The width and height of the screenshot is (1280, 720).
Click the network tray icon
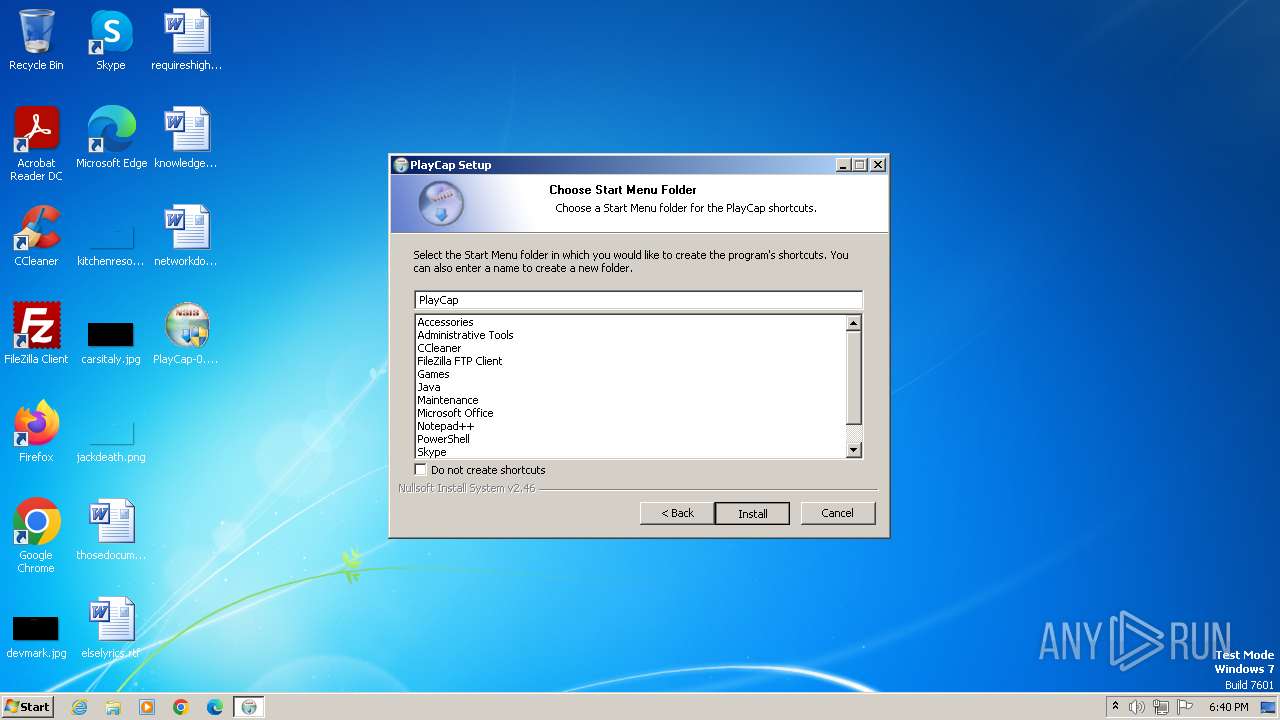(1161, 707)
